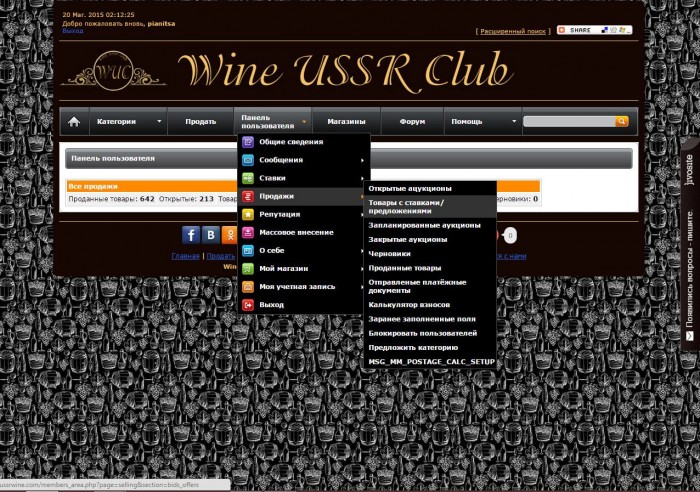Click Проданные товары: 642 count text
700x492 pixels.
click(111, 199)
